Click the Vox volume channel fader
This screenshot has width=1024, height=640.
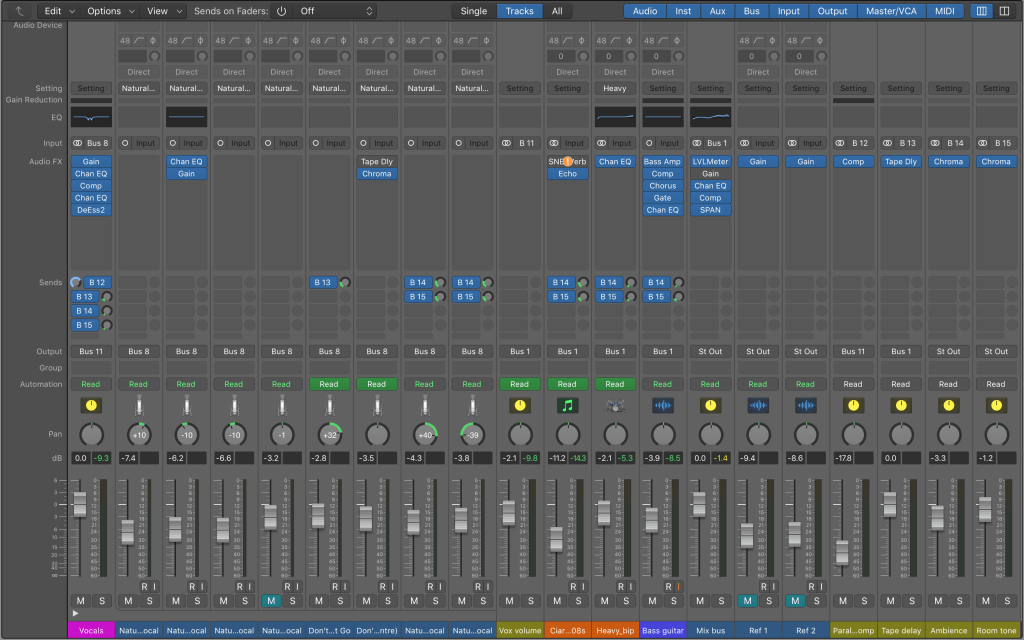click(x=509, y=513)
